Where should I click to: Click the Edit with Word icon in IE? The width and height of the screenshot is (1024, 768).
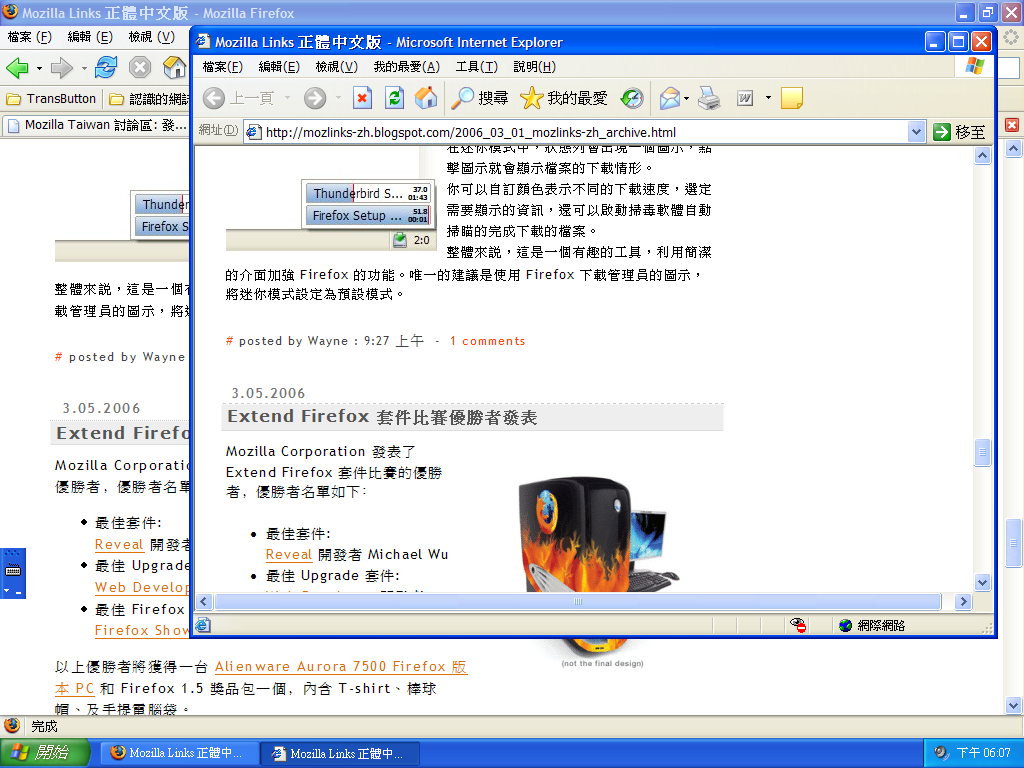point(745,99)
